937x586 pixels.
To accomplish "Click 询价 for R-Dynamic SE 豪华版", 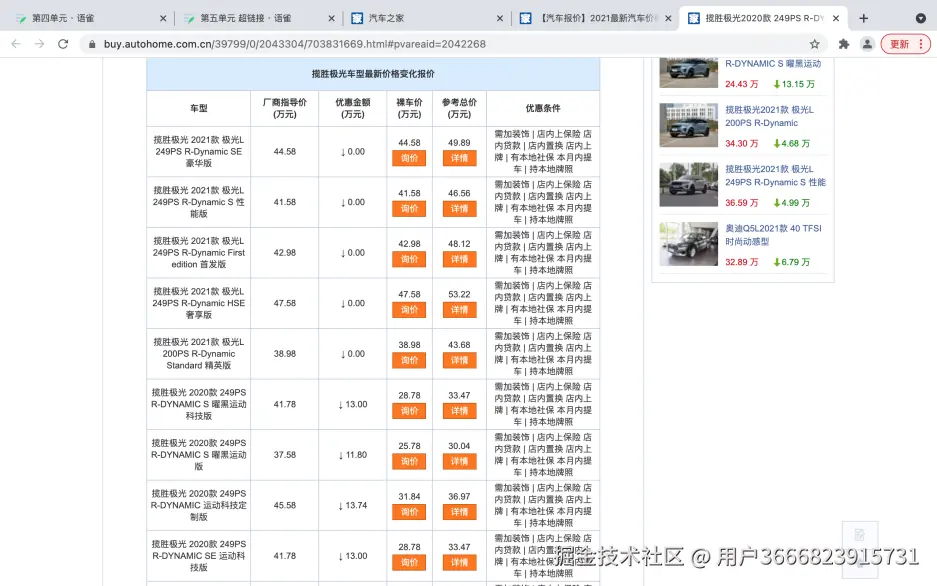I will pos(409,158).
